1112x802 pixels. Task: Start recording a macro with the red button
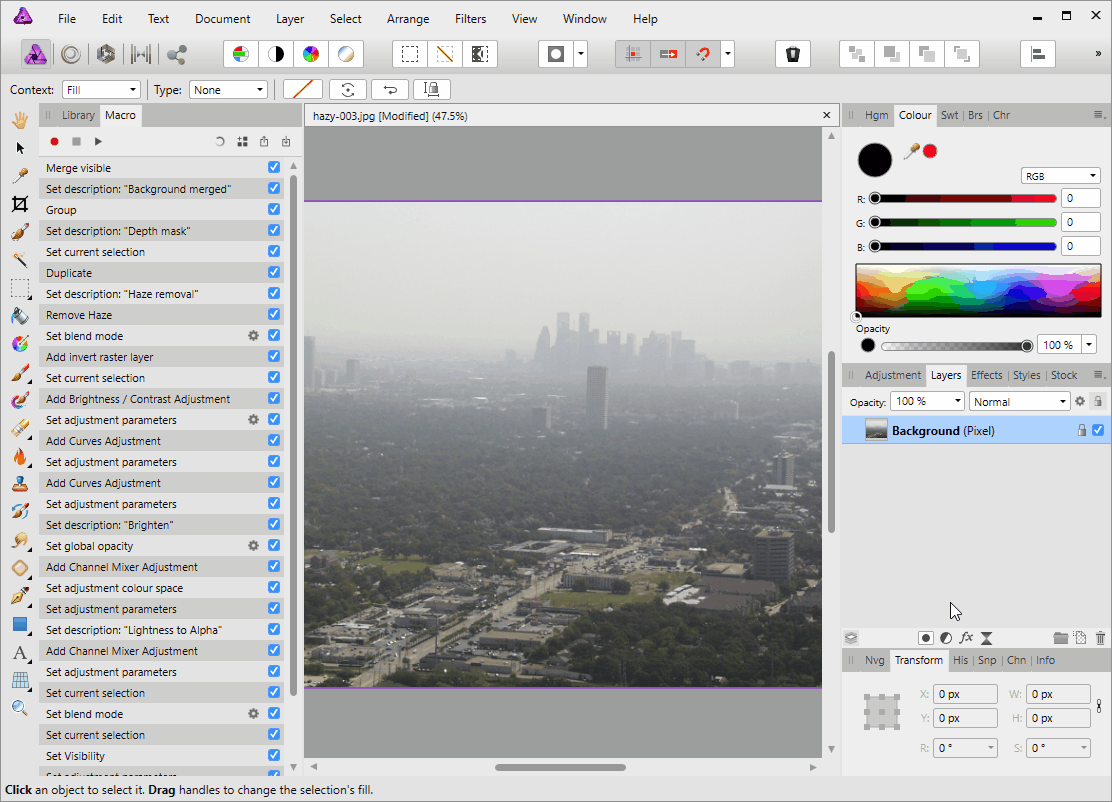[55, 142]
